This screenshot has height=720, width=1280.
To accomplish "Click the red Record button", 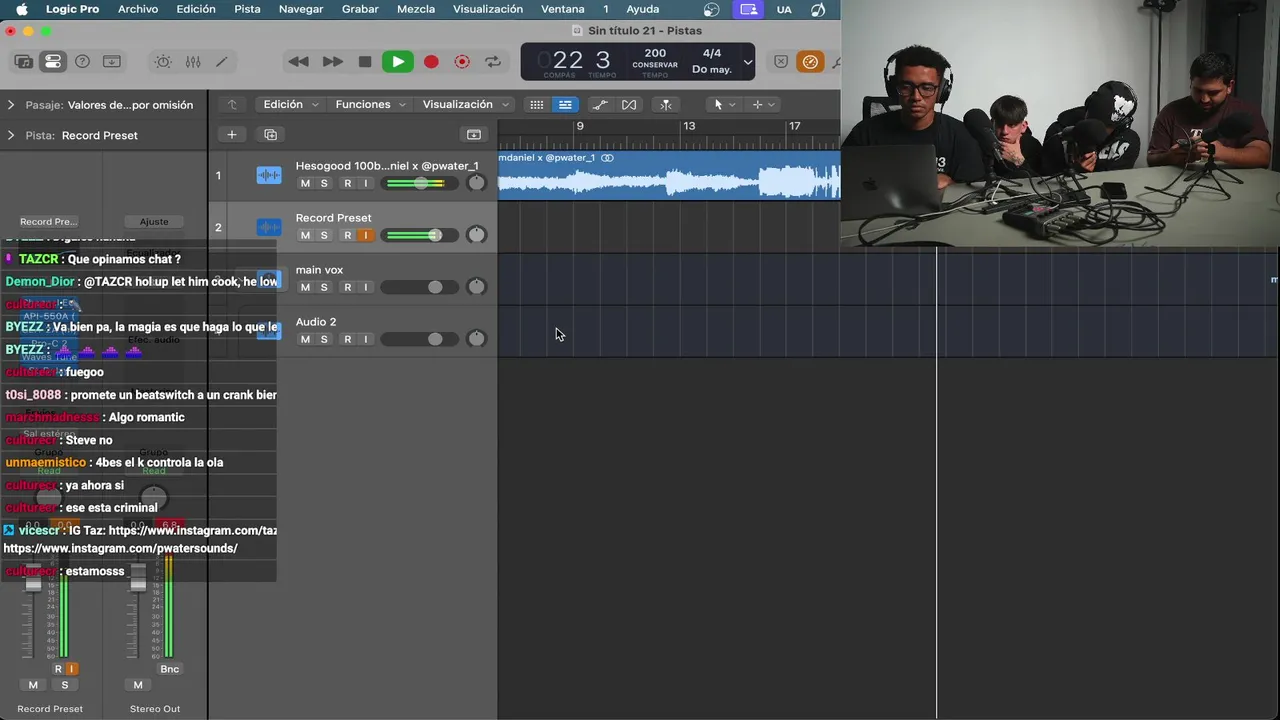I will (x=431, y=62).
